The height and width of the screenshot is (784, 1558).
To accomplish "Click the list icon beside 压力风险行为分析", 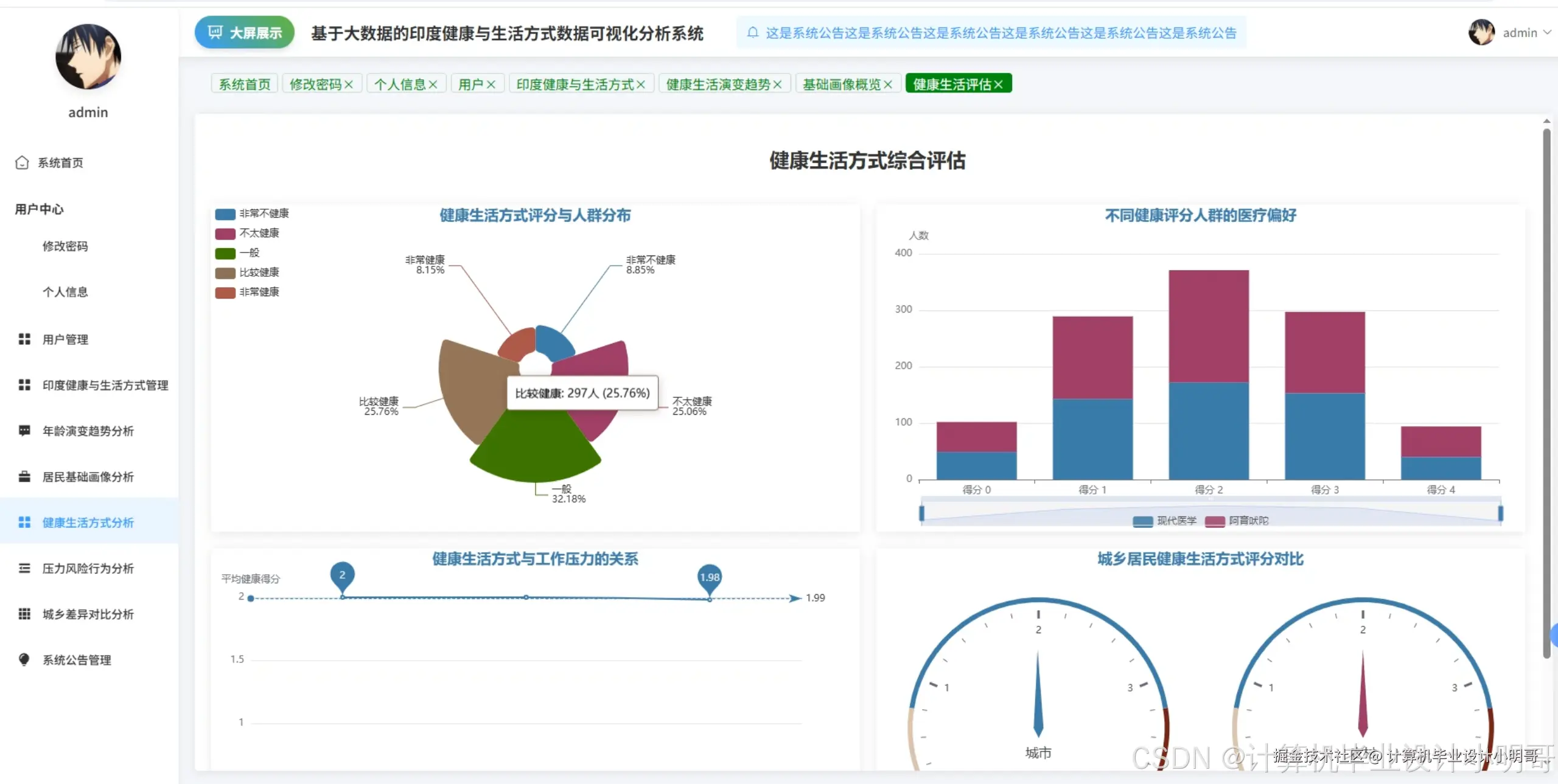I will coord(24,568).
